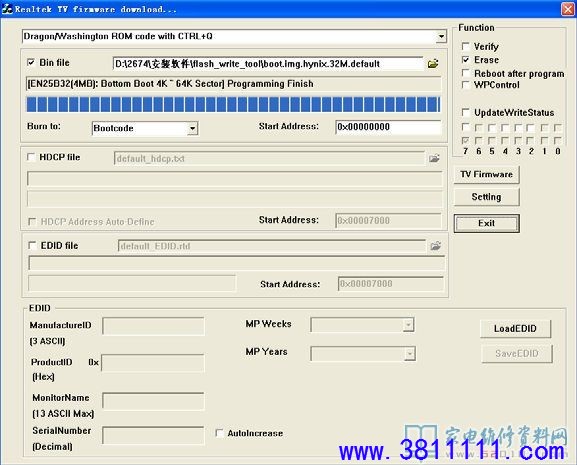The width and height of the screenshot is (577, 465).
Task: Toggle HDCP Address Auto-Define checkbox
Action: tap(32, 221)
